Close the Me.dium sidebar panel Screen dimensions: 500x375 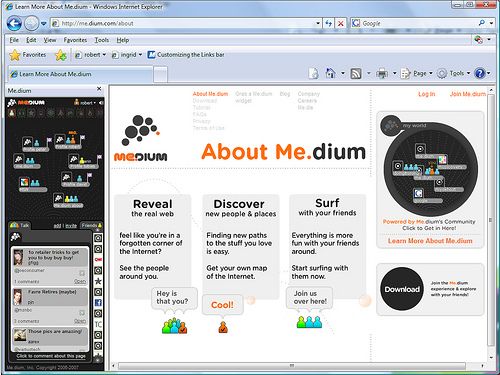(99, 89)
